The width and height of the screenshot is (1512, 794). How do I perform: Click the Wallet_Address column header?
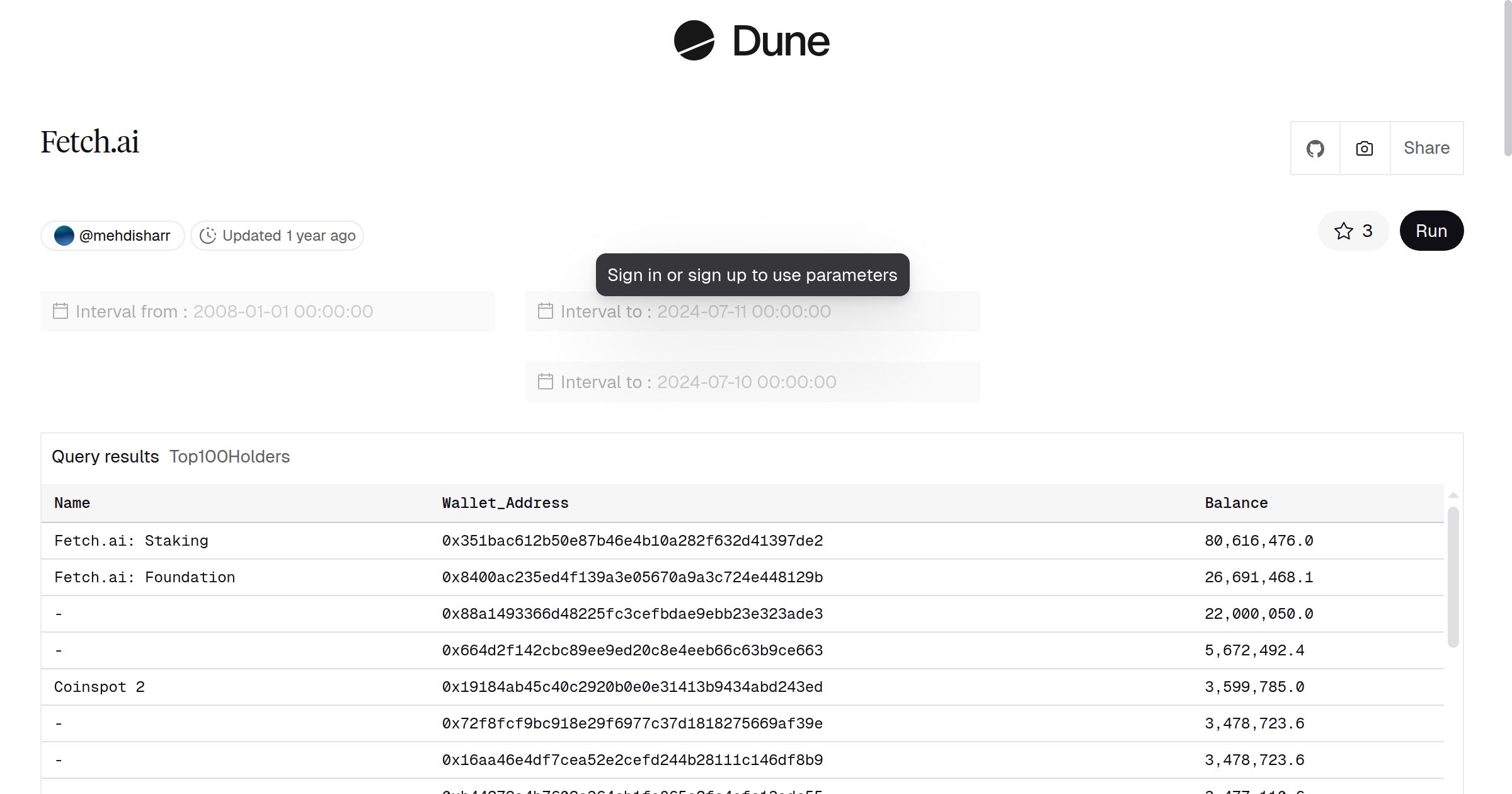pos(505,503)
